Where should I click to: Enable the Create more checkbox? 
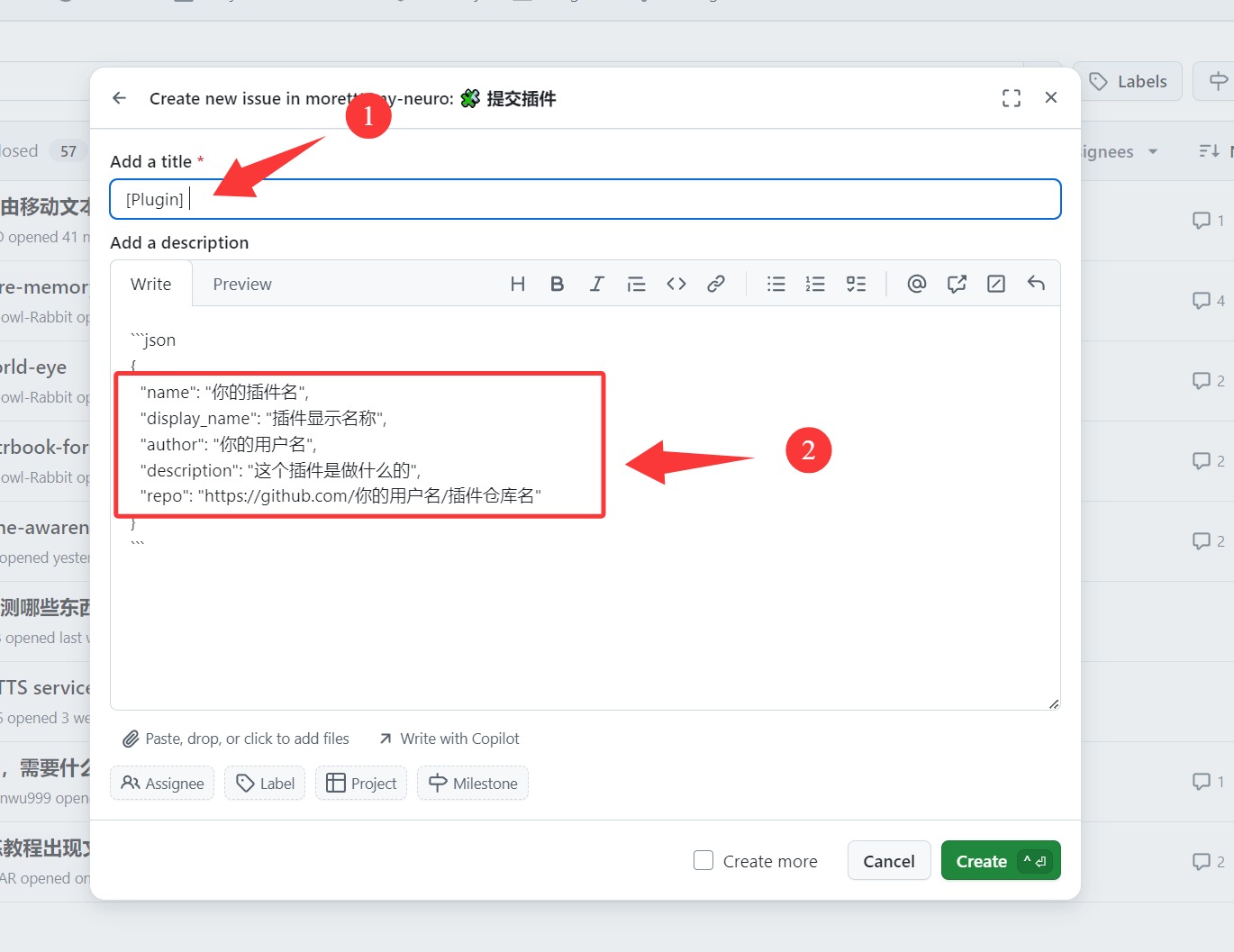point(703,860)
